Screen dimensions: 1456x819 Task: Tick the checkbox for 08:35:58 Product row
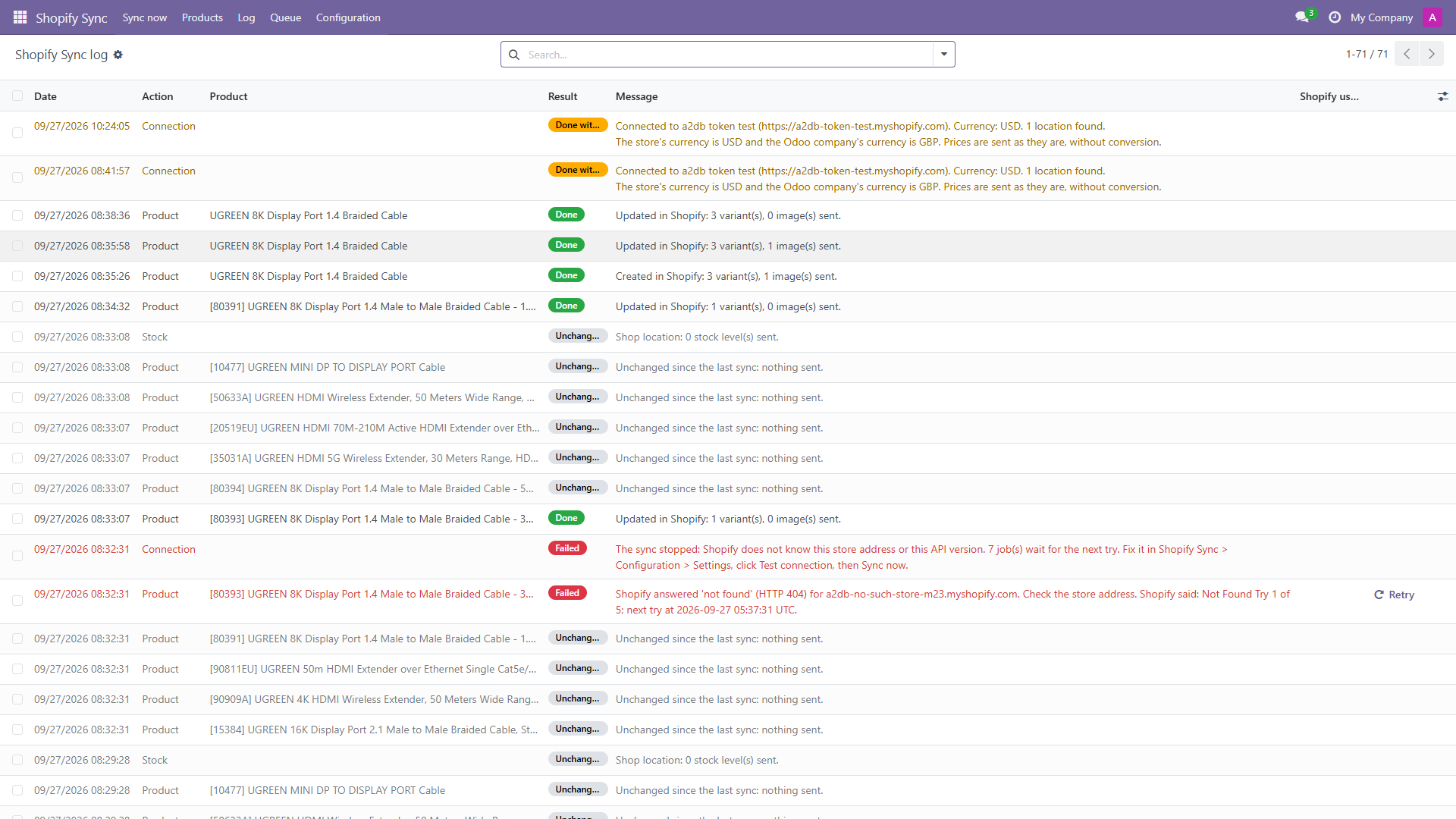[17, 246]
